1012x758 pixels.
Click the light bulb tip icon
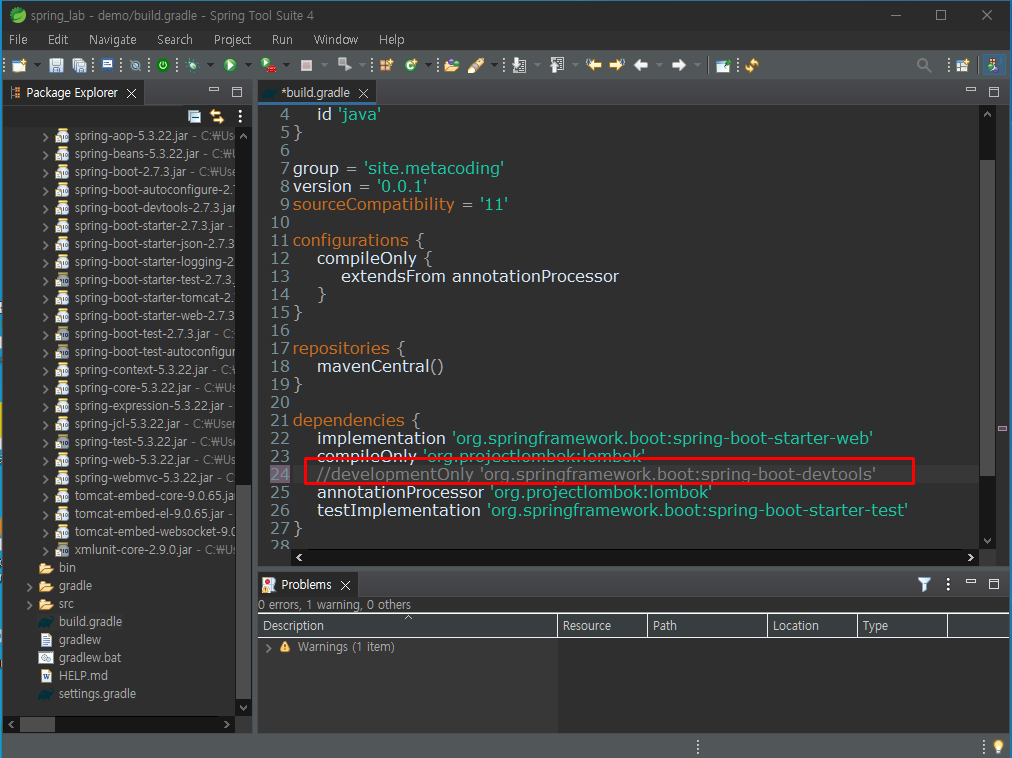tap(998, 746)
